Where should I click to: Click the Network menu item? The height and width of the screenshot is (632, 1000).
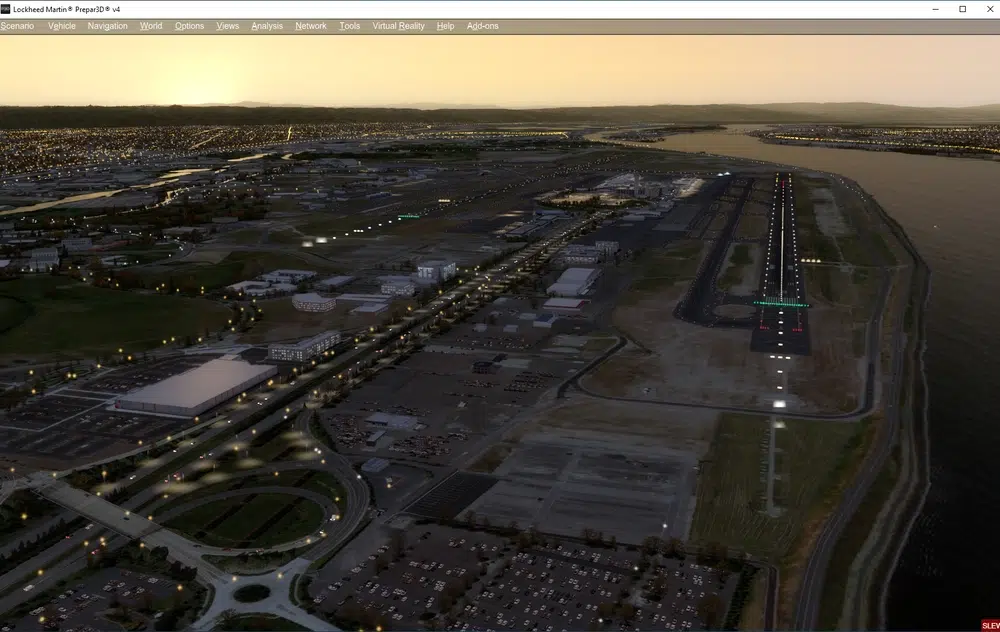click(x=310, y=26)
